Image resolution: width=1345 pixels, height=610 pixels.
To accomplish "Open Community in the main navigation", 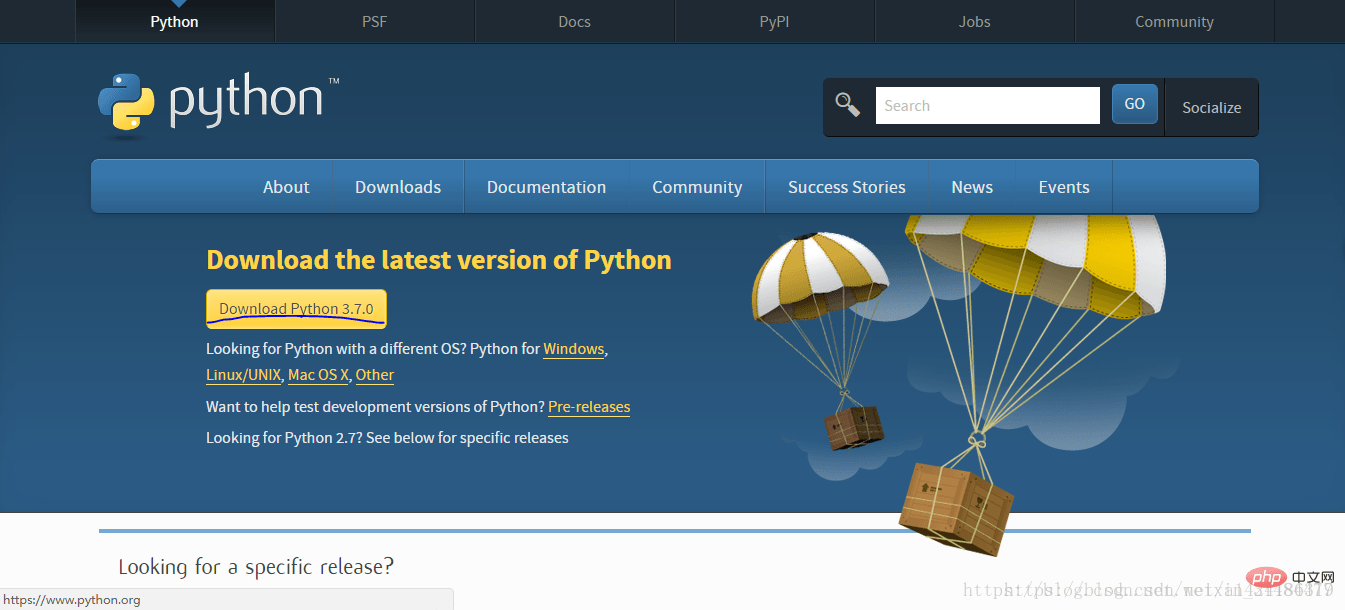I will 697,187.
